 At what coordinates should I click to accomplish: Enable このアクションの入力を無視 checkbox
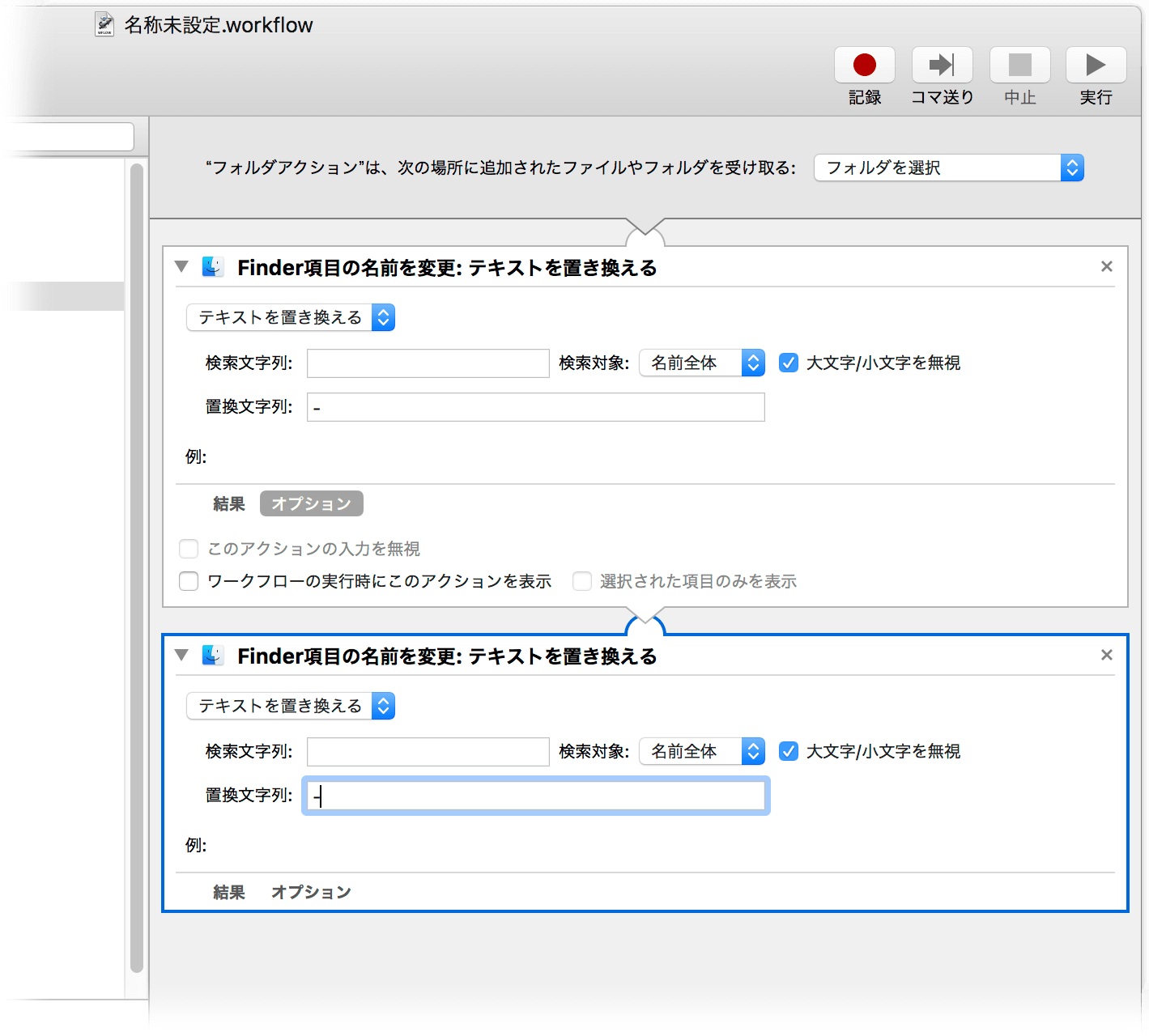pyautogui.click(x=189, y=549)
